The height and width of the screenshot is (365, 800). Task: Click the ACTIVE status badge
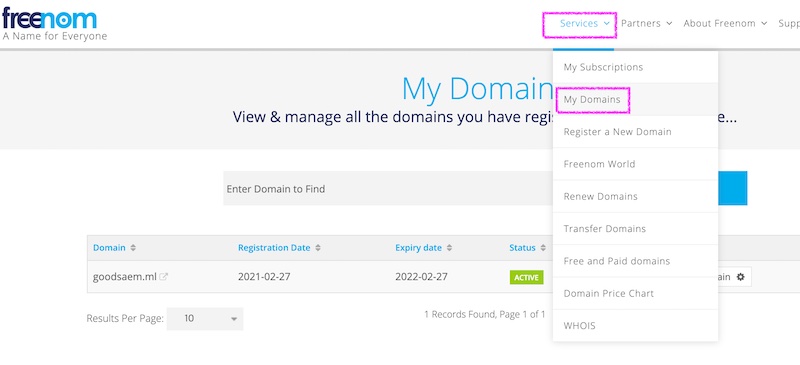(527, 278)
